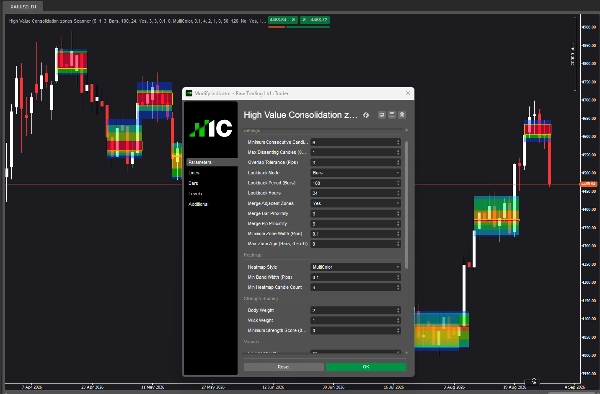Adjust the Max Zone Age stepper arrows
The width and height of the screenshot is (600, 394).
click(398, 244)
